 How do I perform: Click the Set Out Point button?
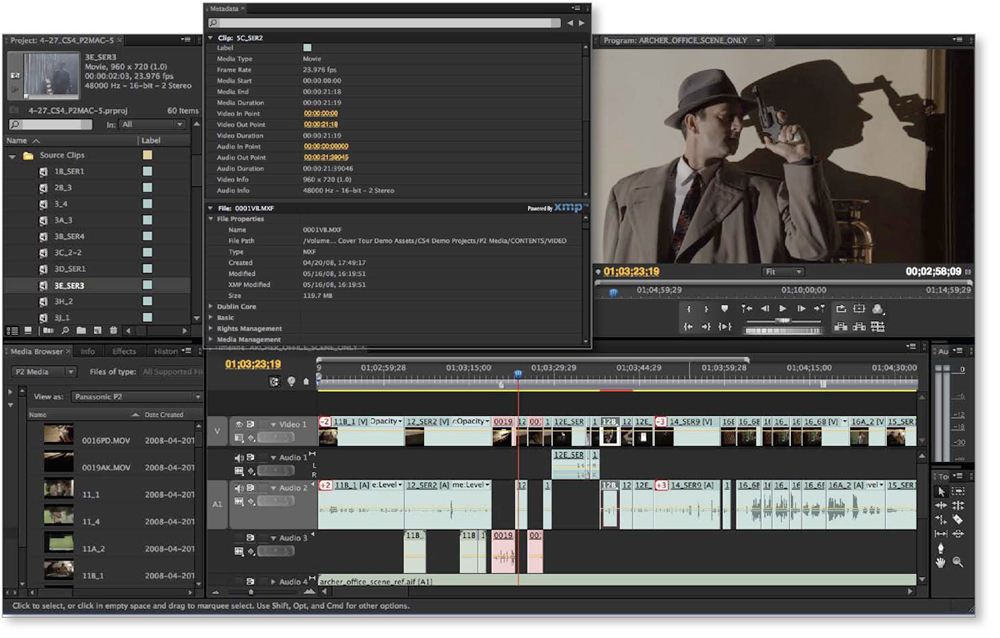tap(706, 309)
